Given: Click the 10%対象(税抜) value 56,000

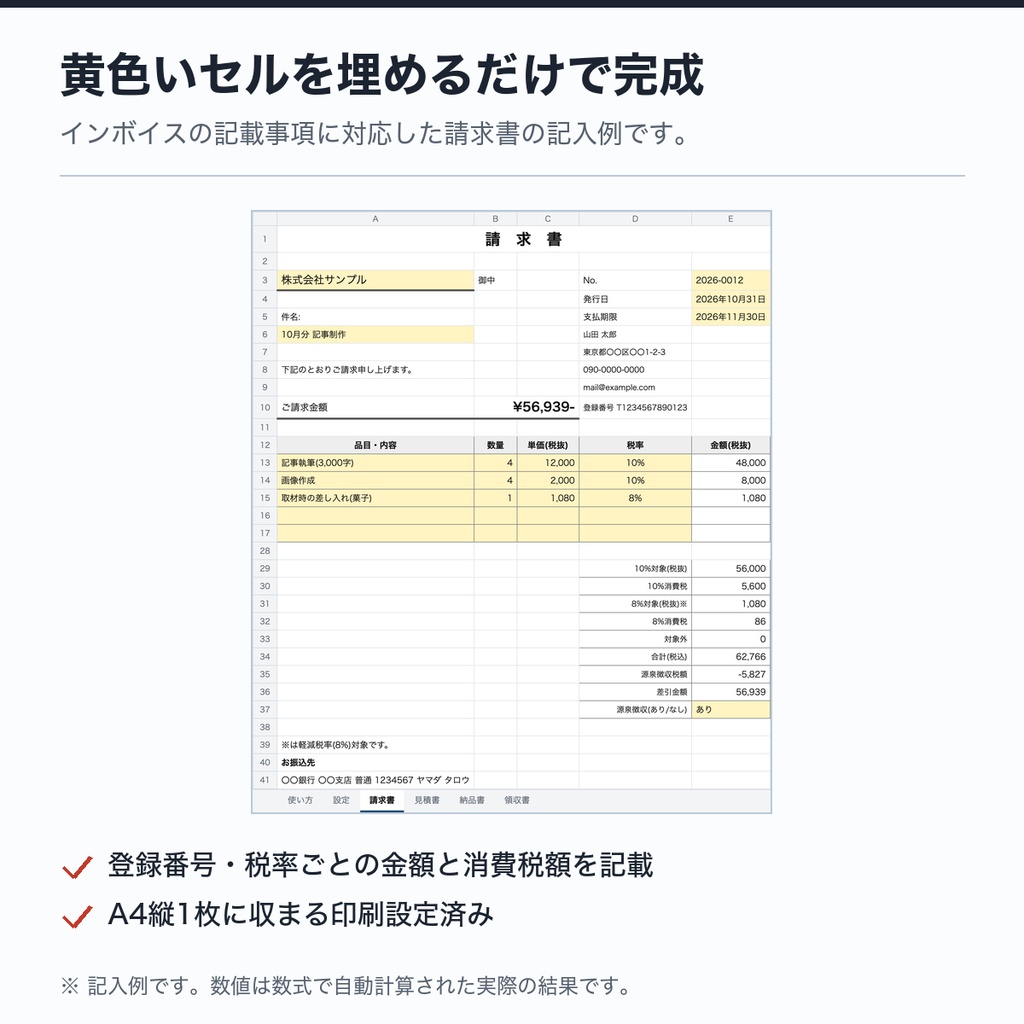Looking at the screenshot, I should click(x=731, y=569).
